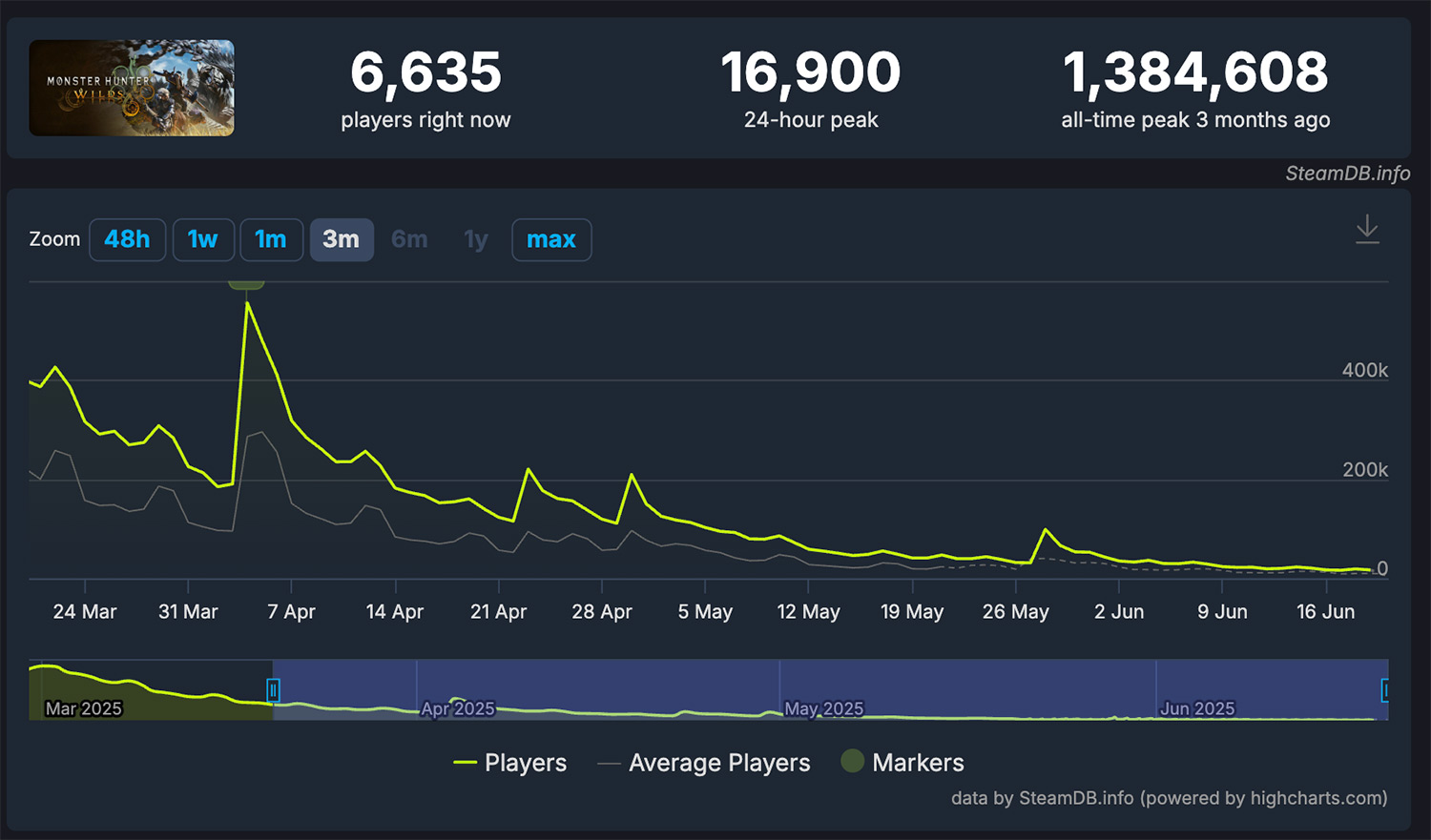The image size is (1431, 840).
Task: Click the SteamDB.info credit text
Action: 1347,174
